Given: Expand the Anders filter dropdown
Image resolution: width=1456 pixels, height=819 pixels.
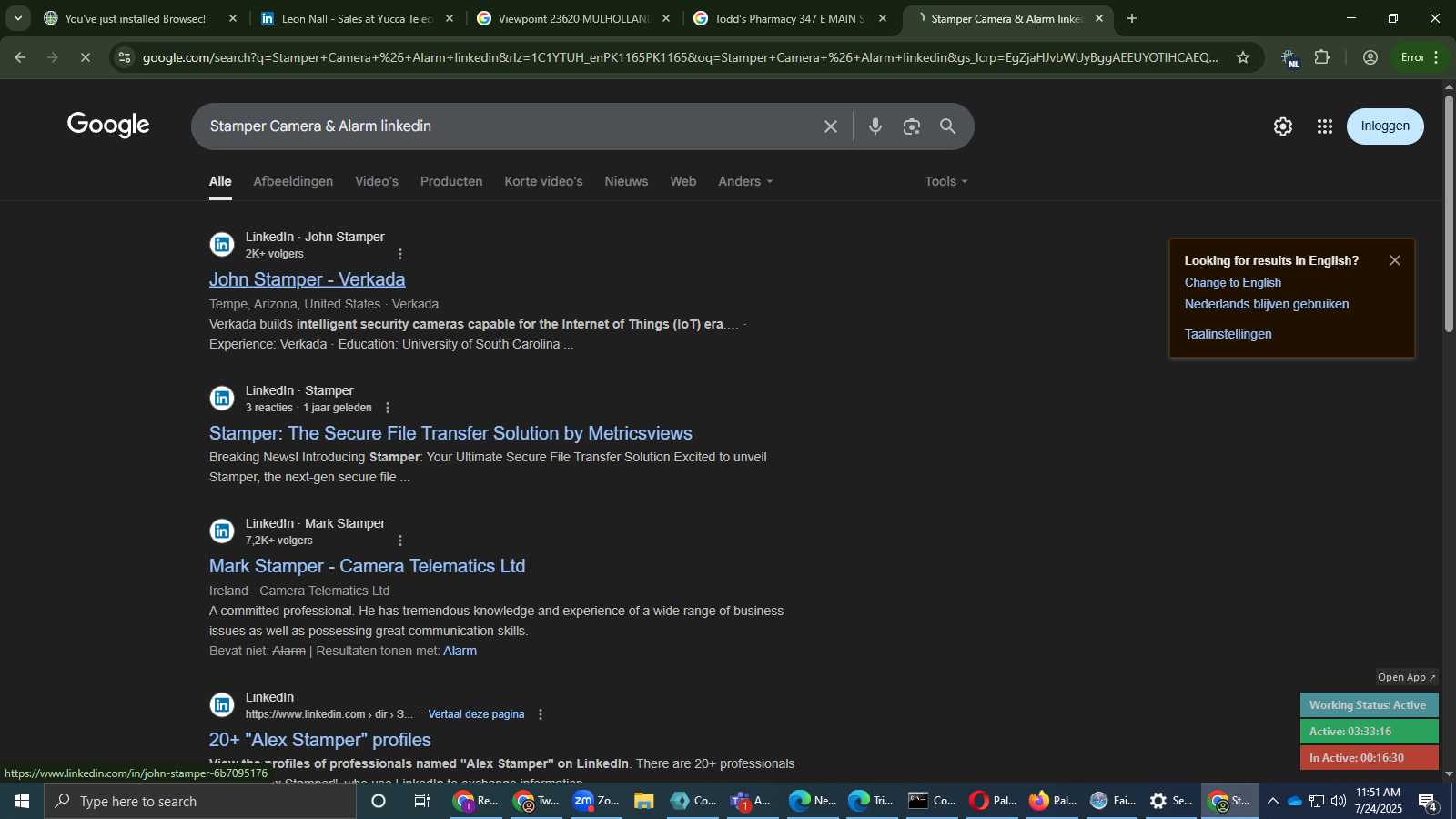Looking at the screenshot, I should click(x=745, y=181).
